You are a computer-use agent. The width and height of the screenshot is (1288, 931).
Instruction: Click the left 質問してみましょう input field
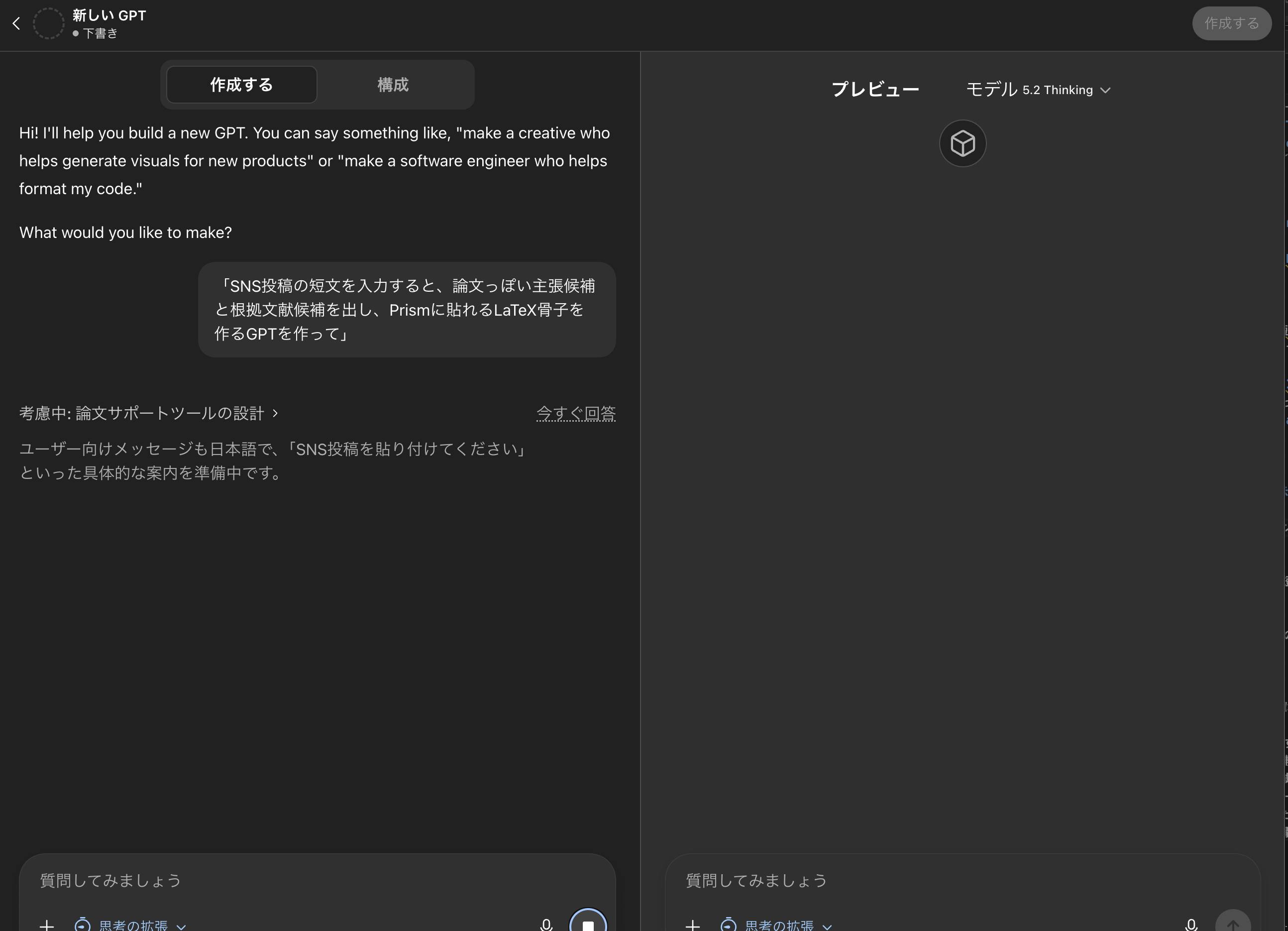284,880
